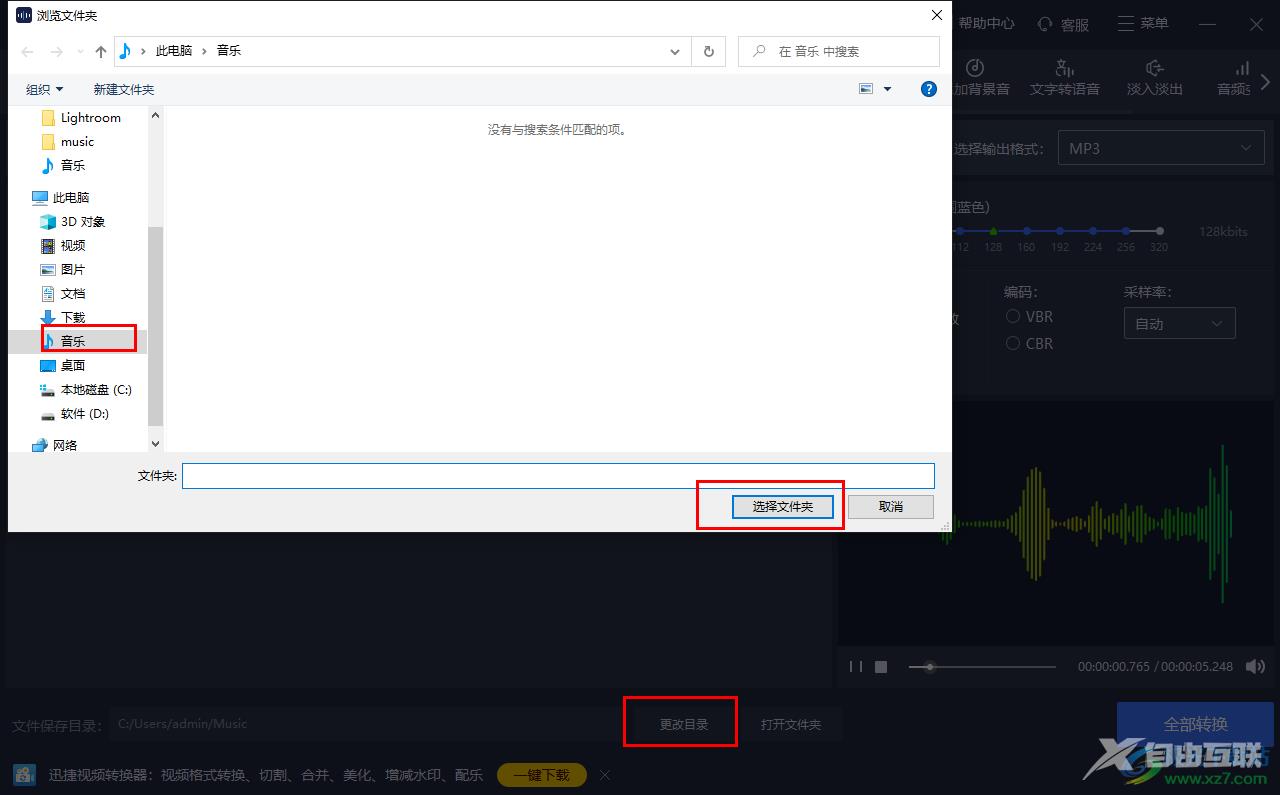The height and width of the screenshot is (795, 1280).
Task: Select 本地磁盘 (C:) drive
Action: (95, 389)
